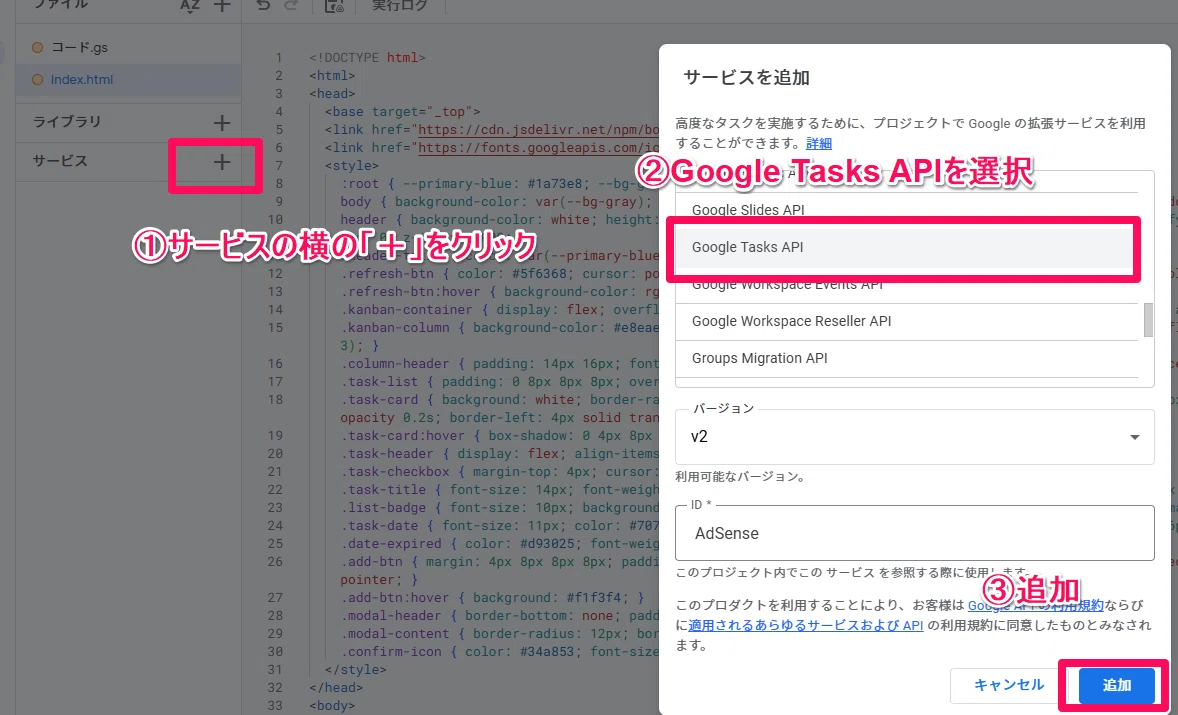Click the <!DOCTYPE html> code line
Image resolution: width=1178 pixels, height=715 pixels.
click(367, 57)
